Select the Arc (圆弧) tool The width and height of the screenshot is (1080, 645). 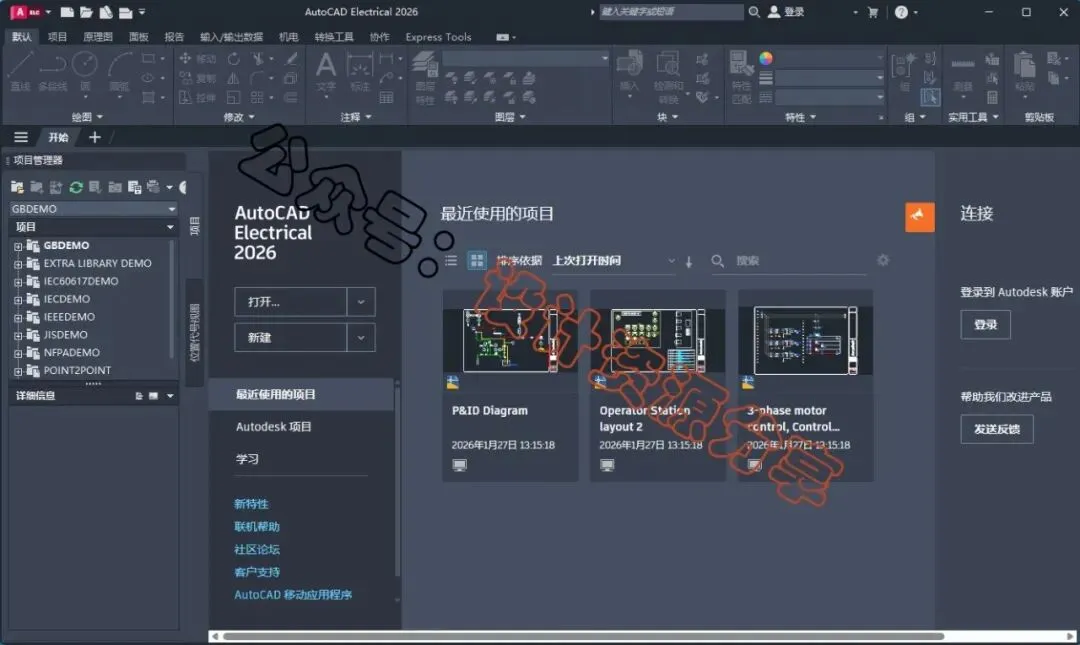[119, 70]
